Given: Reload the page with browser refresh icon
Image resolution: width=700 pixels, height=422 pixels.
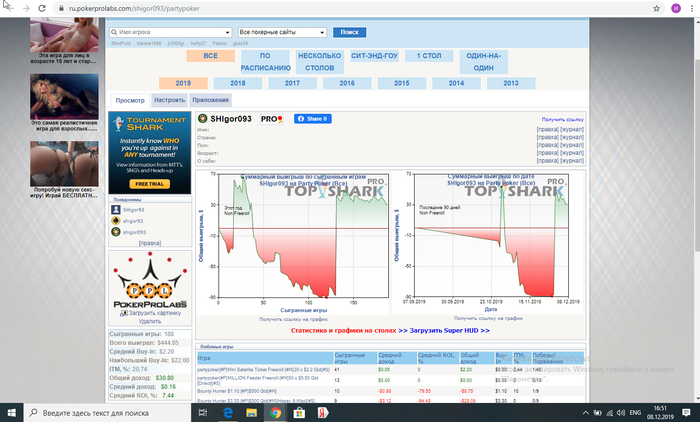Looking at the screenshot, I should (x=42, y=8).
